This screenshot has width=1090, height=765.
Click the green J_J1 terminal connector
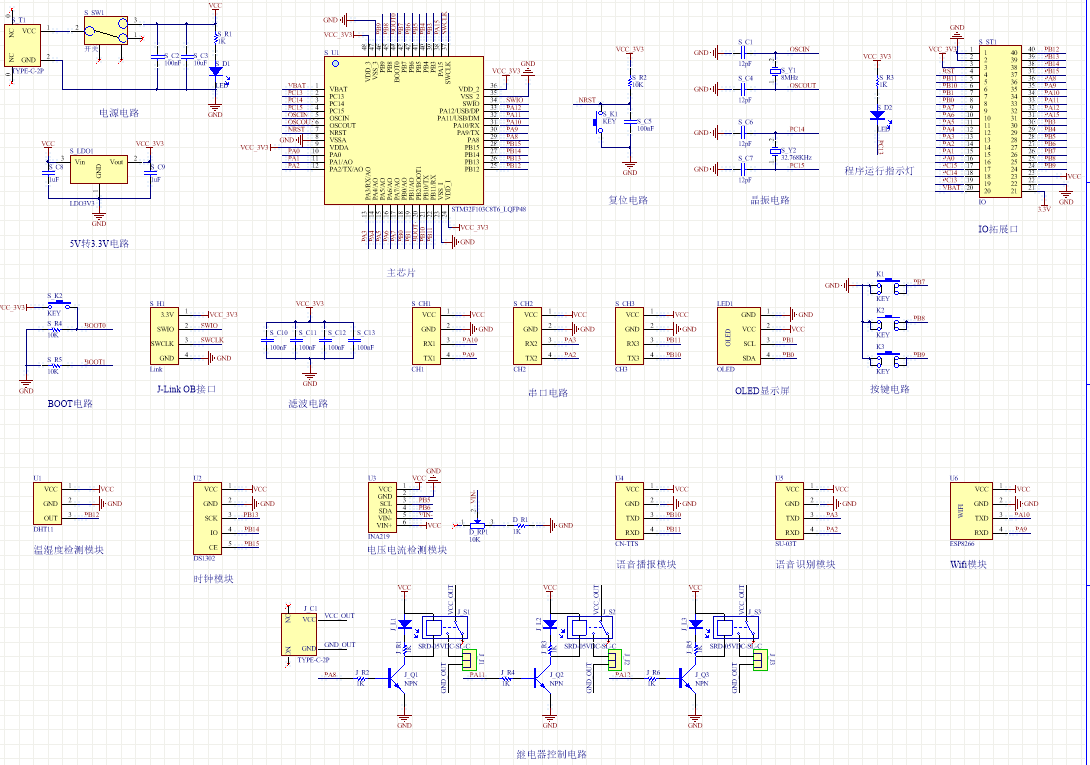[471, 660]
